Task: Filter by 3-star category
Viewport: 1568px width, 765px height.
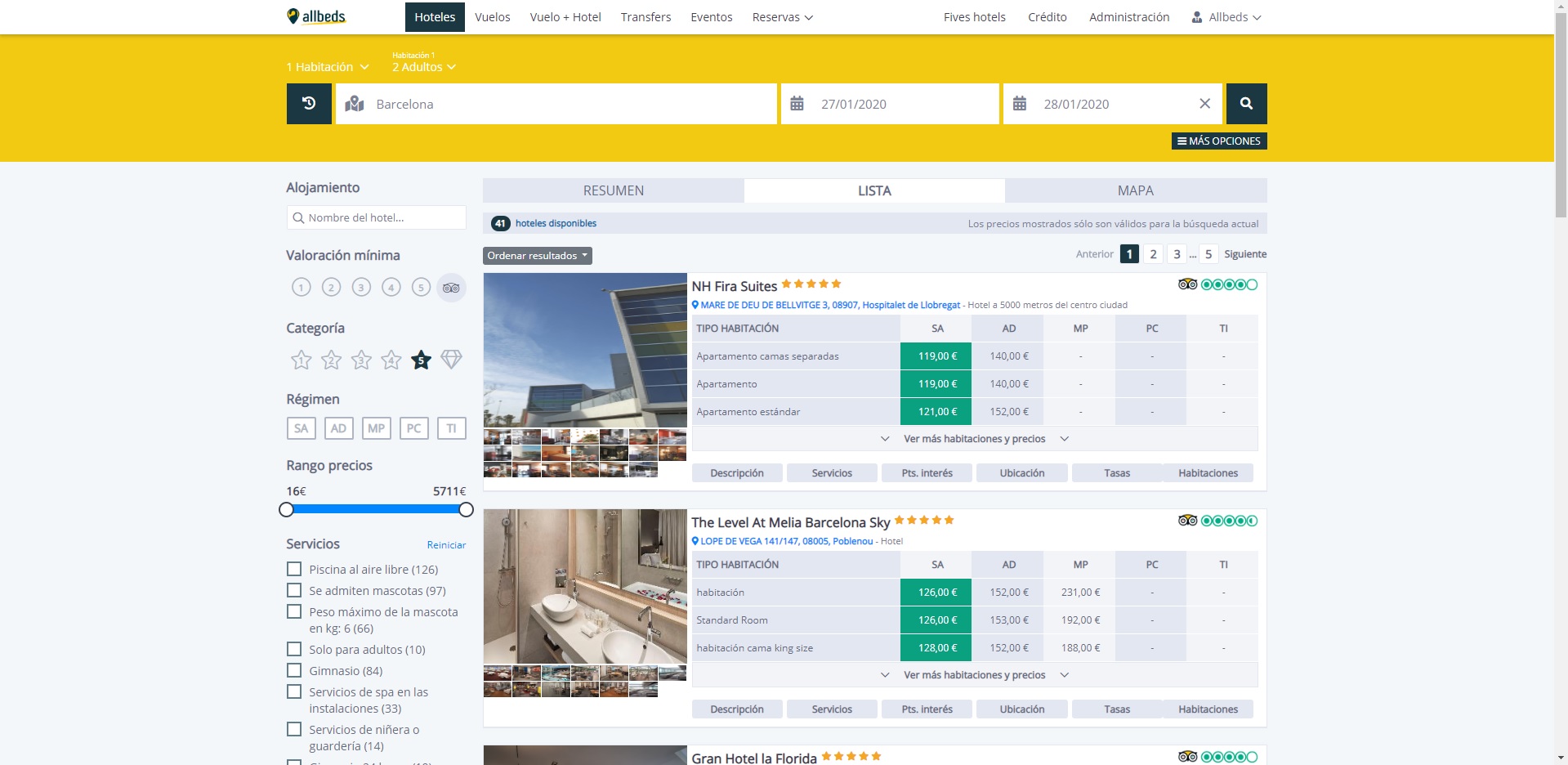Action: (361, 360)
